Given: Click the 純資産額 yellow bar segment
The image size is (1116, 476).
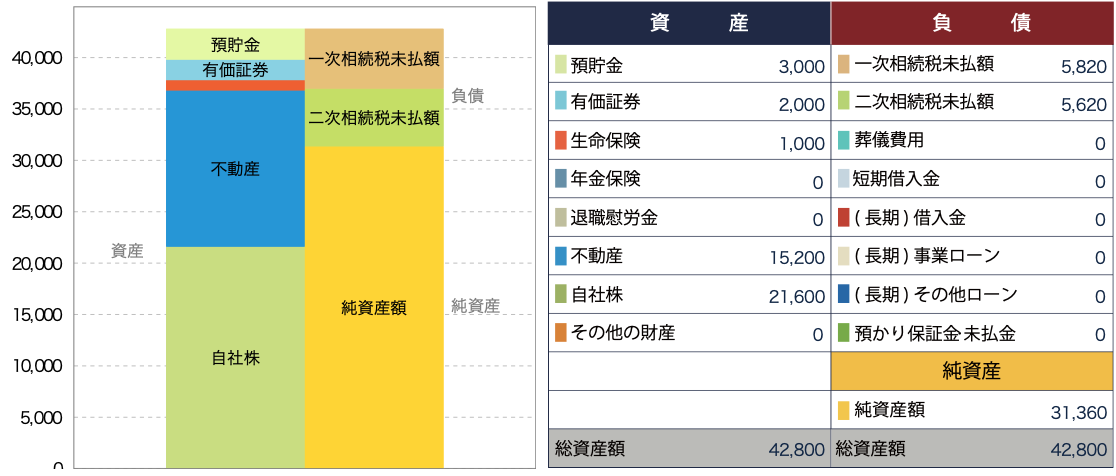Looking at the screenshot, I should coord(374,307).
